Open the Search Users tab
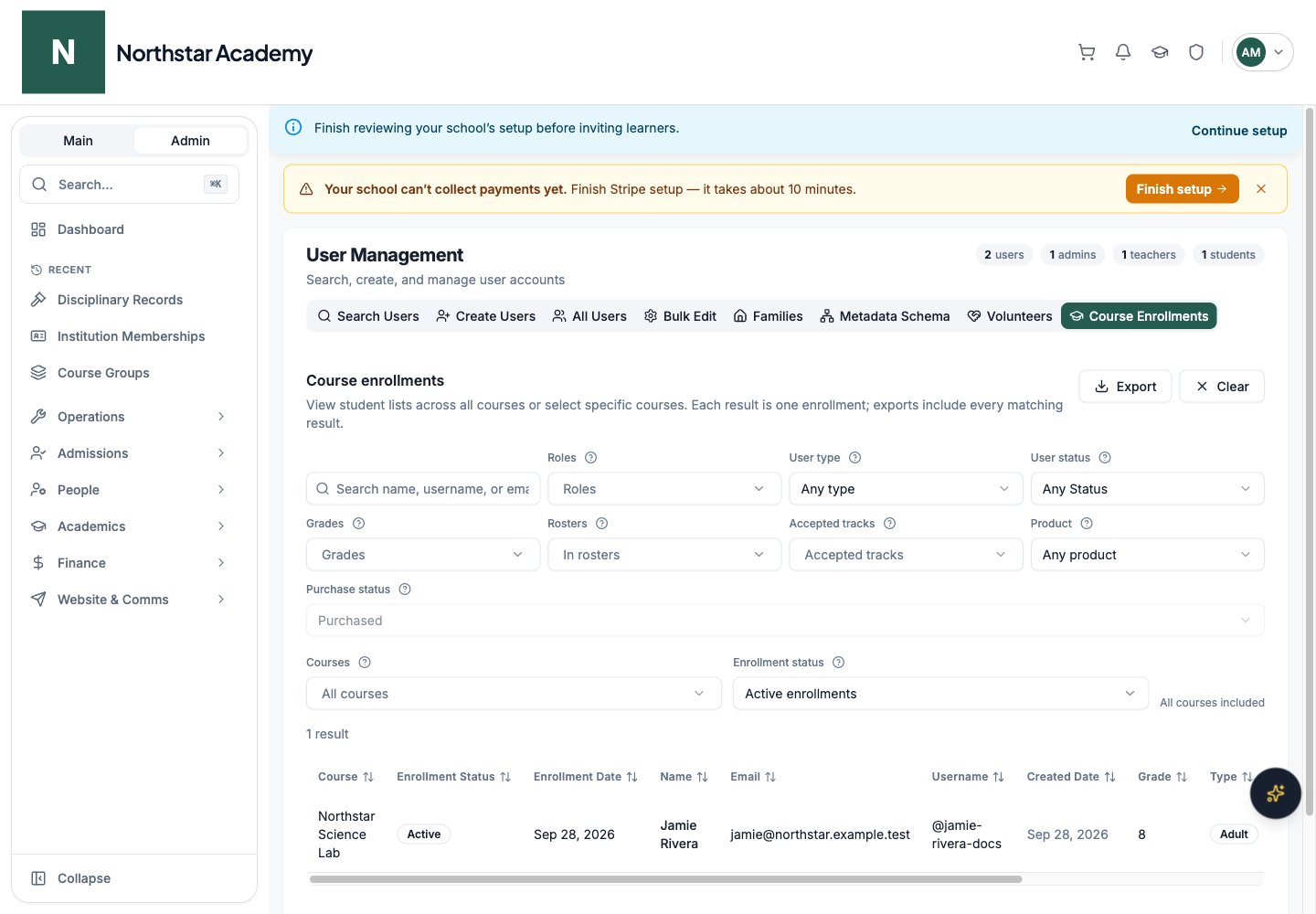The width and height of the screenshot is (1316, 914). tap(368, 316)
